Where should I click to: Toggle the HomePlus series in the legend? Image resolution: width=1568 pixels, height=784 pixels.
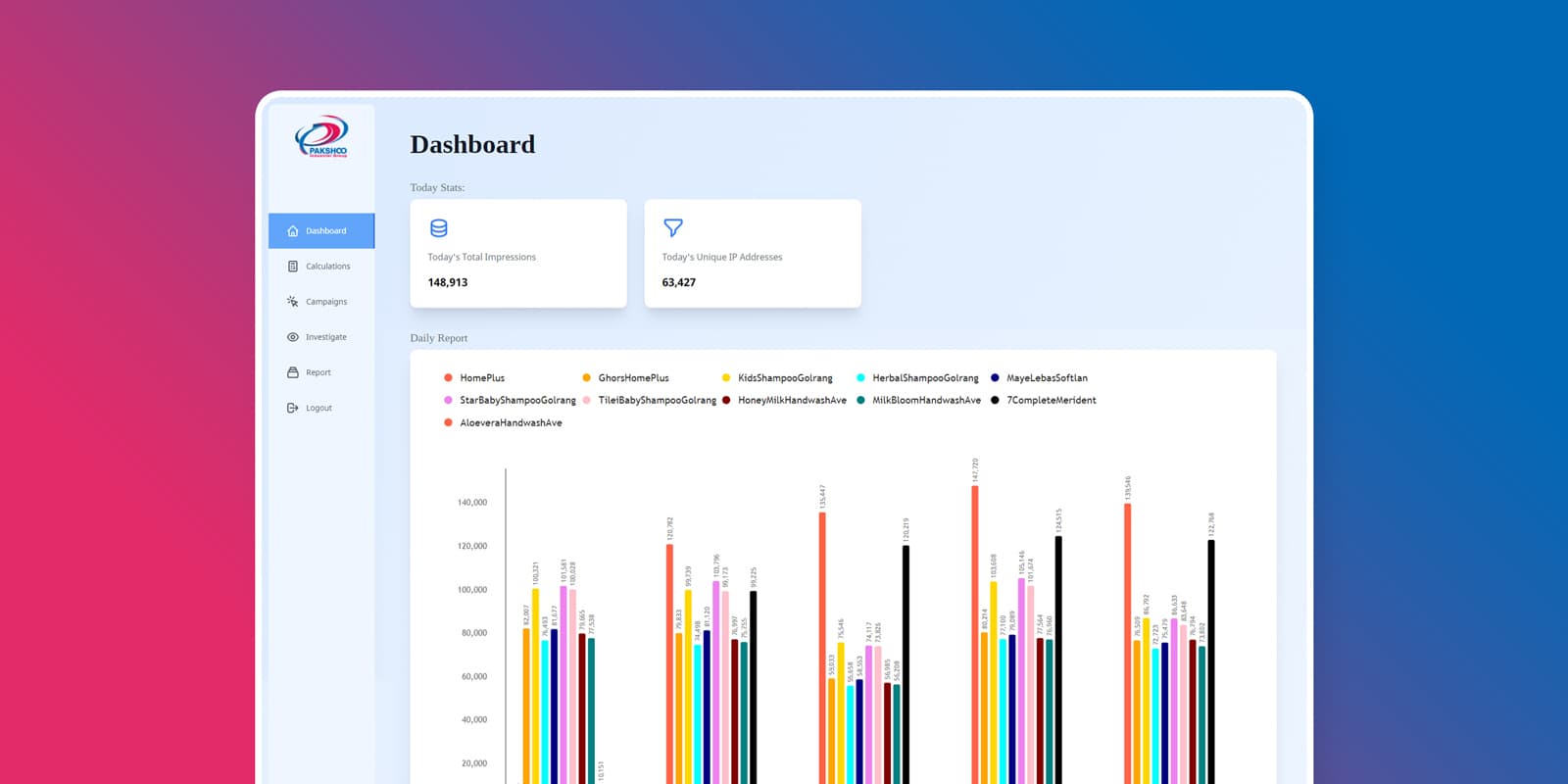coord(474,378)
